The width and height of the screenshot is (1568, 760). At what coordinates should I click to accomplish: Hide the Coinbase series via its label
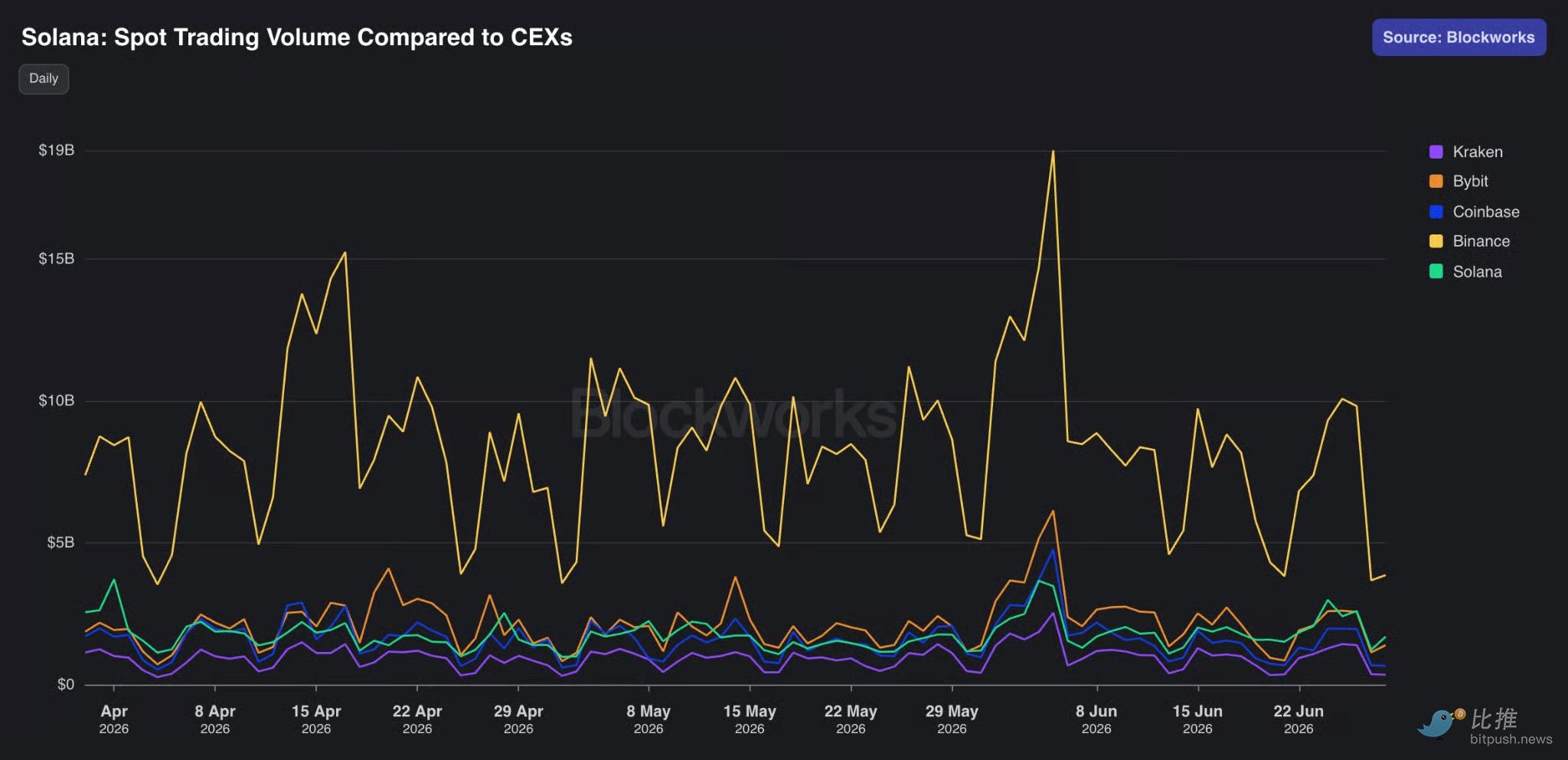click(x=1486, y=211)
